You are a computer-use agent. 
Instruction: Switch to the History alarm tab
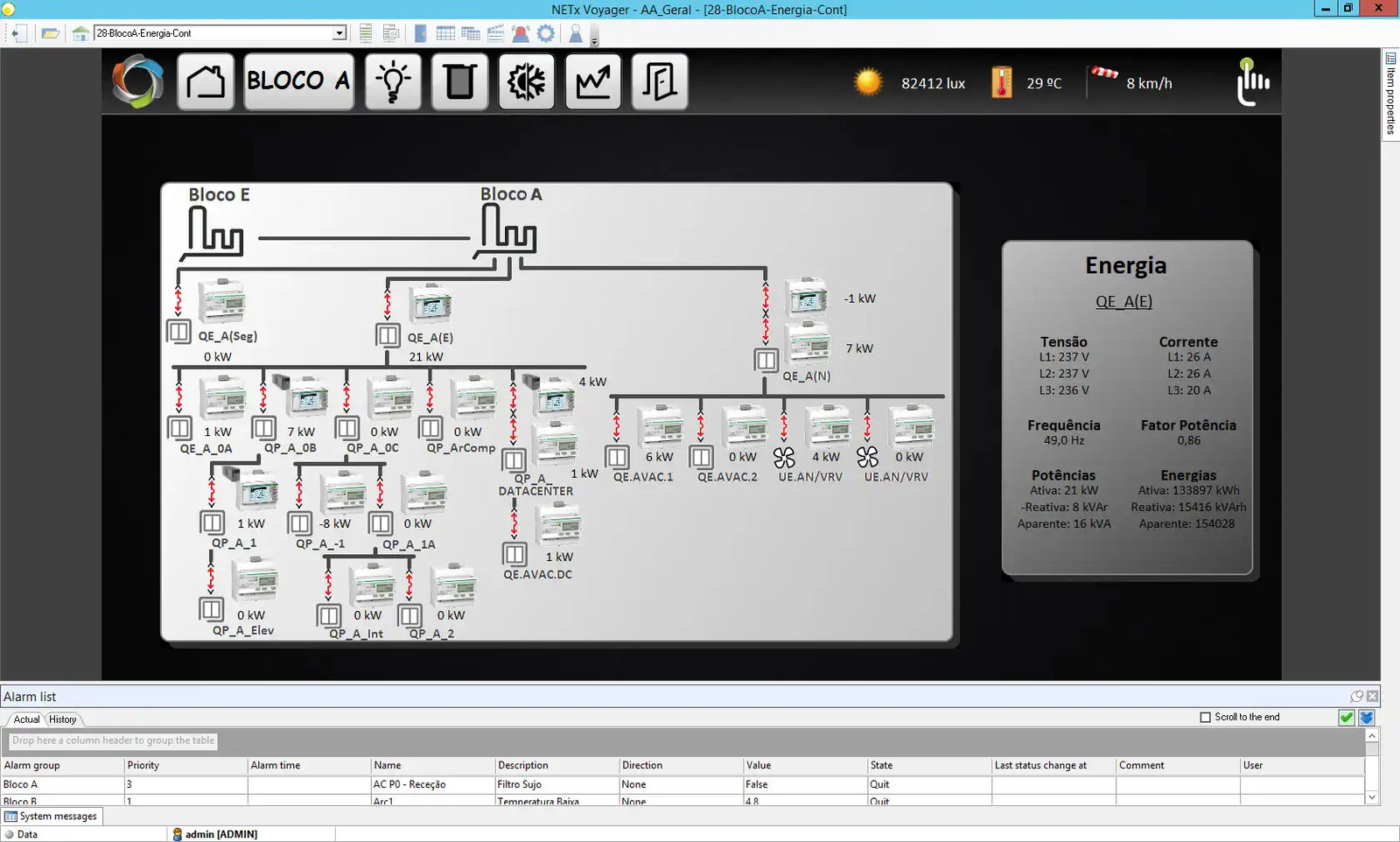(x=62, y=719)
